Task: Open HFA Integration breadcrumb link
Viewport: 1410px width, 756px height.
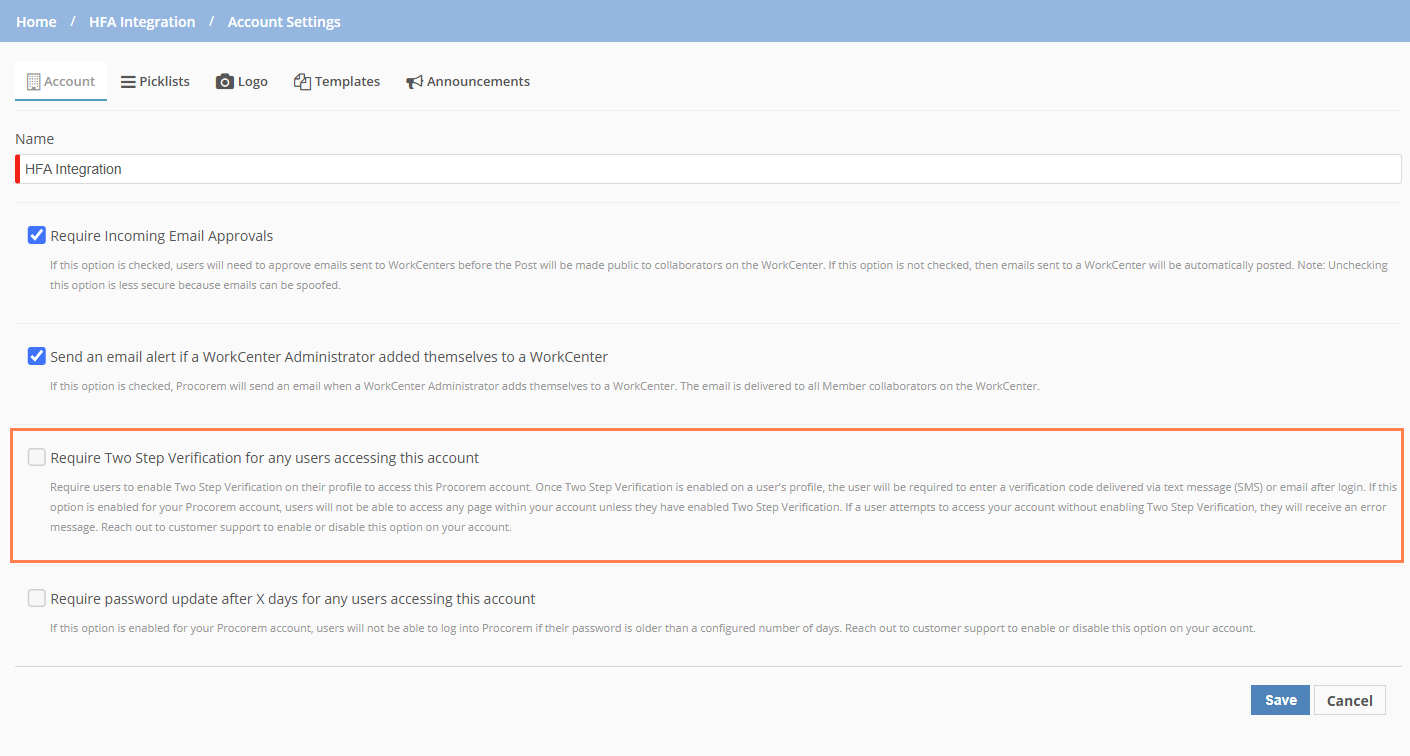Action: 142,21
